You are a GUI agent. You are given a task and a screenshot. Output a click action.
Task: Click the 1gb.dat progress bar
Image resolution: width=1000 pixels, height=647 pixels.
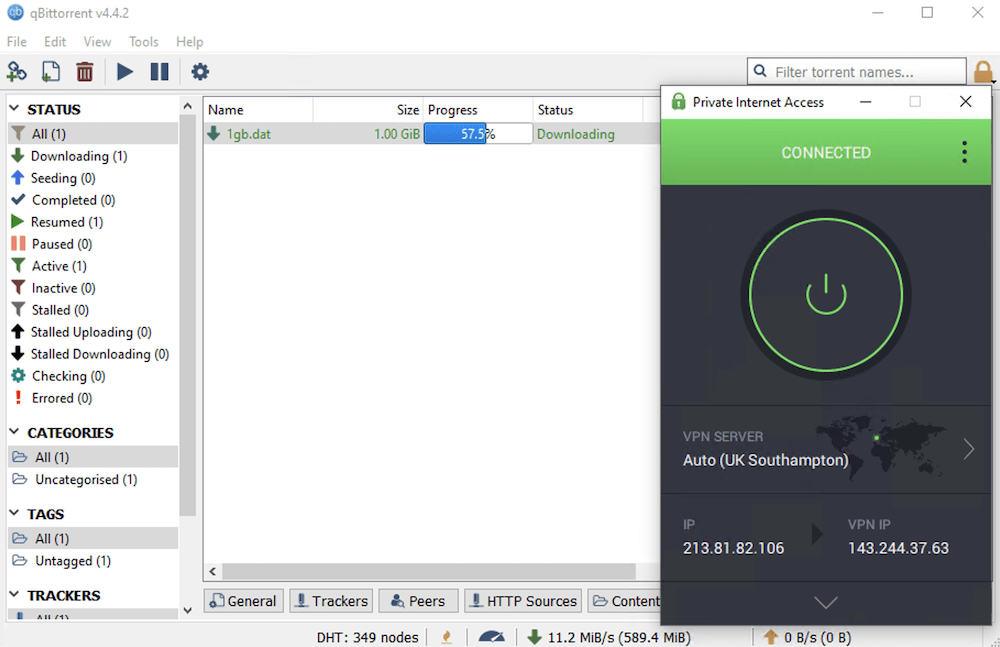click(478, 133)
